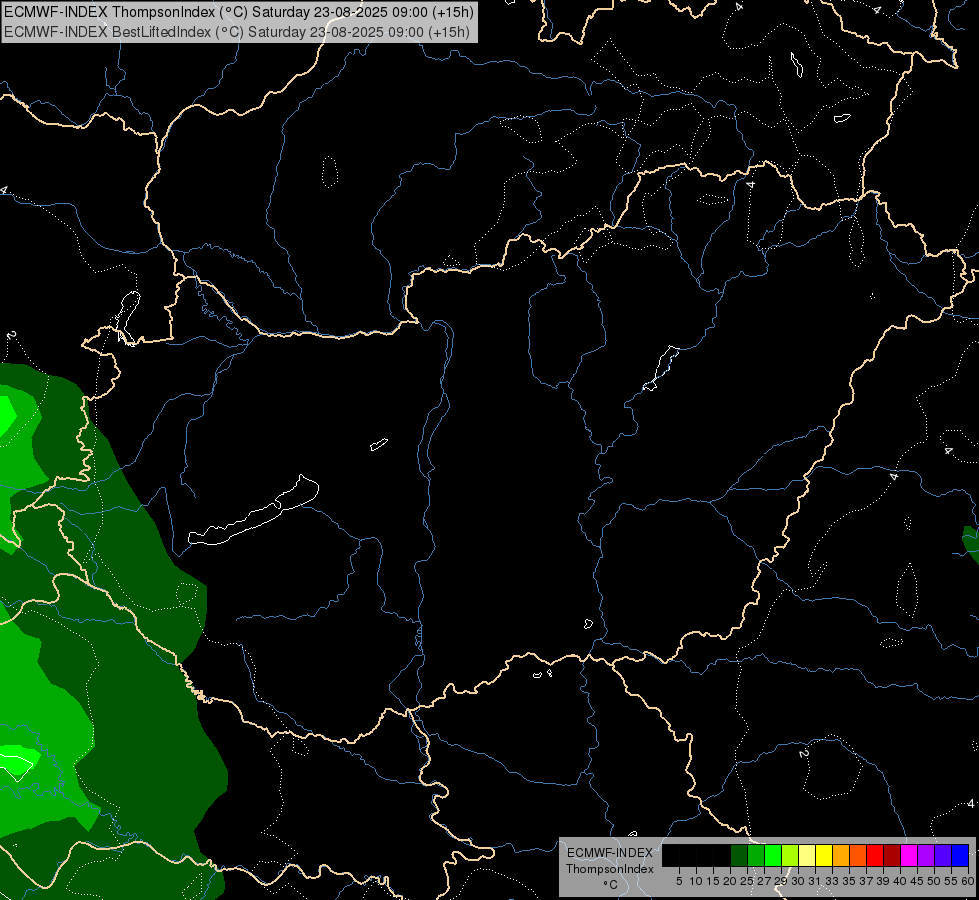The image size is (979, 900).
Task: Click the legend value 30
Action: tap(799, 881)
